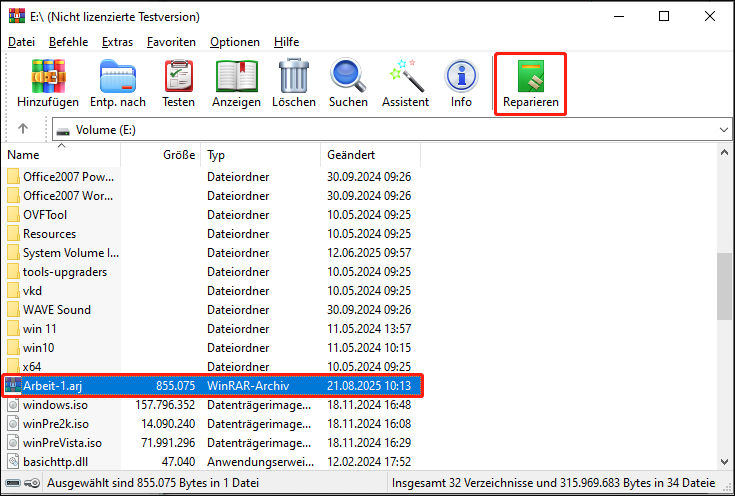Click the WinRAR-Archiv type cell
Image resolution: width=735 pixels, height=496 pixels.
pyautogui.click(x=248, y=386)
